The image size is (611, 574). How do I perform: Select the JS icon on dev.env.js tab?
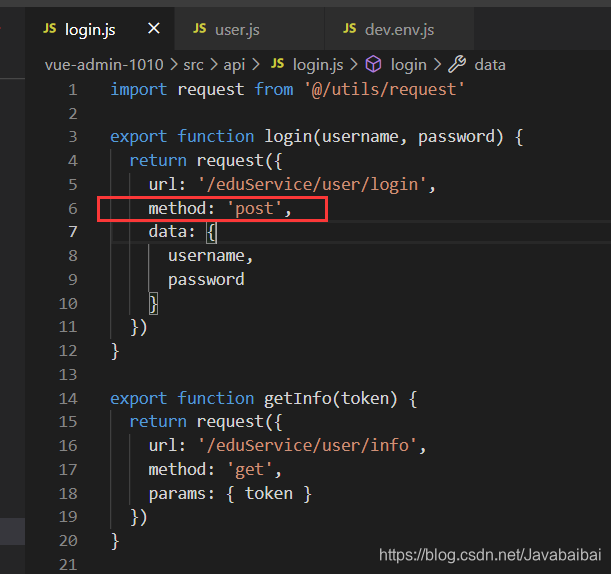pyautogui.click(x=350, y=28)
